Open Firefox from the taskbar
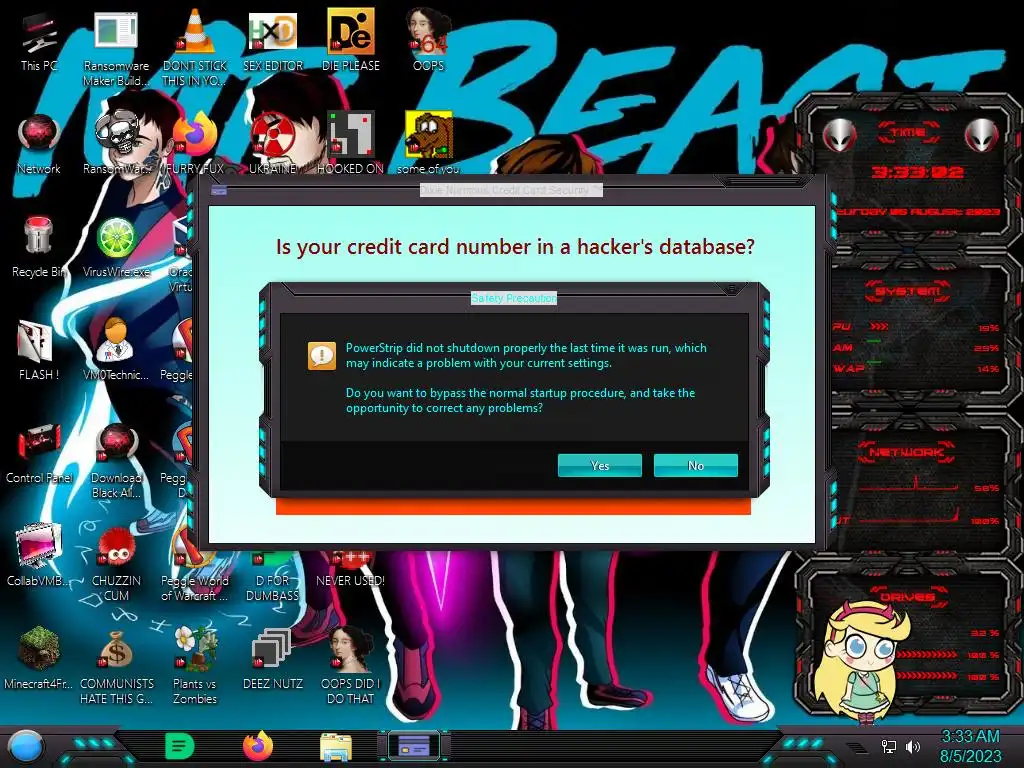 (258, 746)
